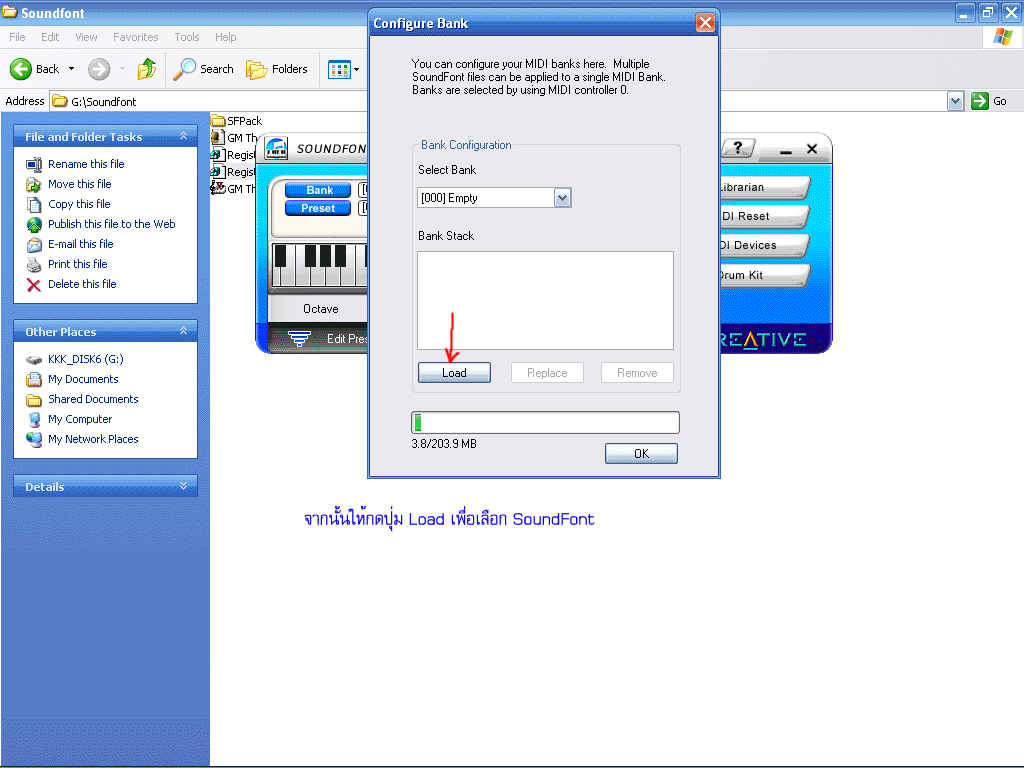Click the E-mail this file link
1024x768 pixels.
tap(81, 244)
